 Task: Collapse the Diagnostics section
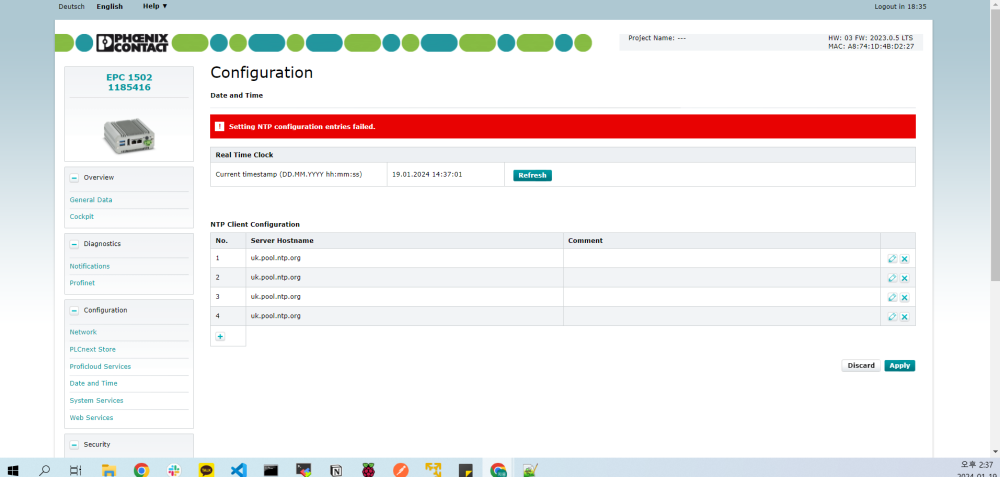(75, 244)
